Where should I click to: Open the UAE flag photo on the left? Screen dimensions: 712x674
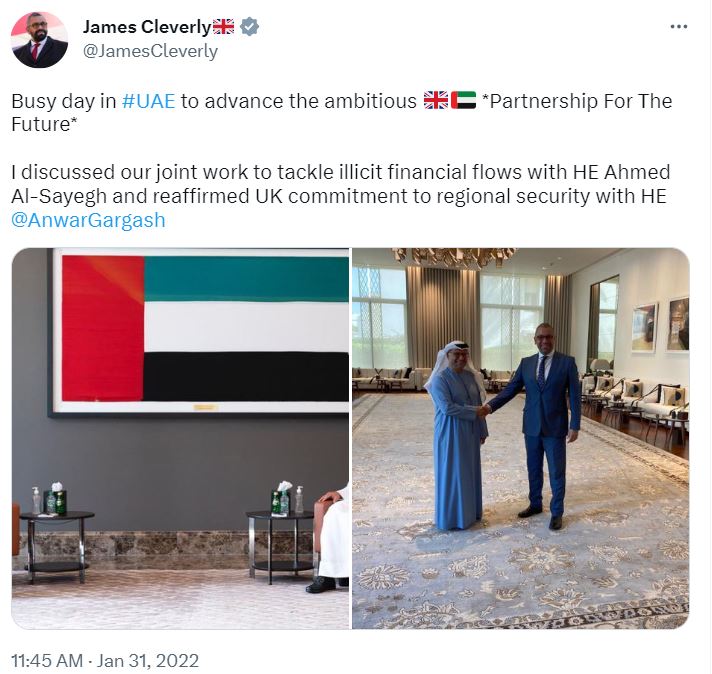point(180,438)
